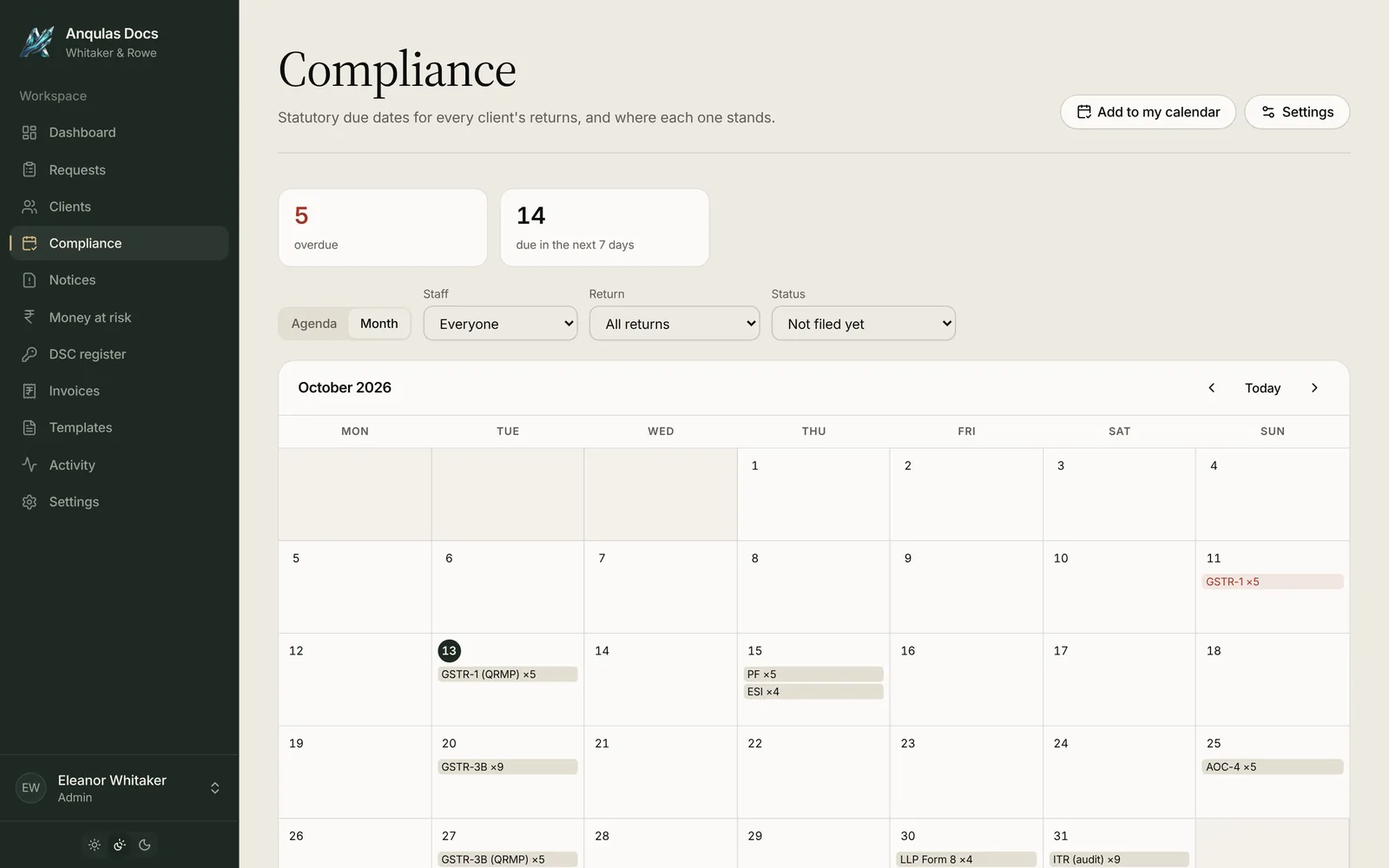1389x868 pixels.
Task: Expand the Eleanor Whitaker account menu
Action: point(120,788)
